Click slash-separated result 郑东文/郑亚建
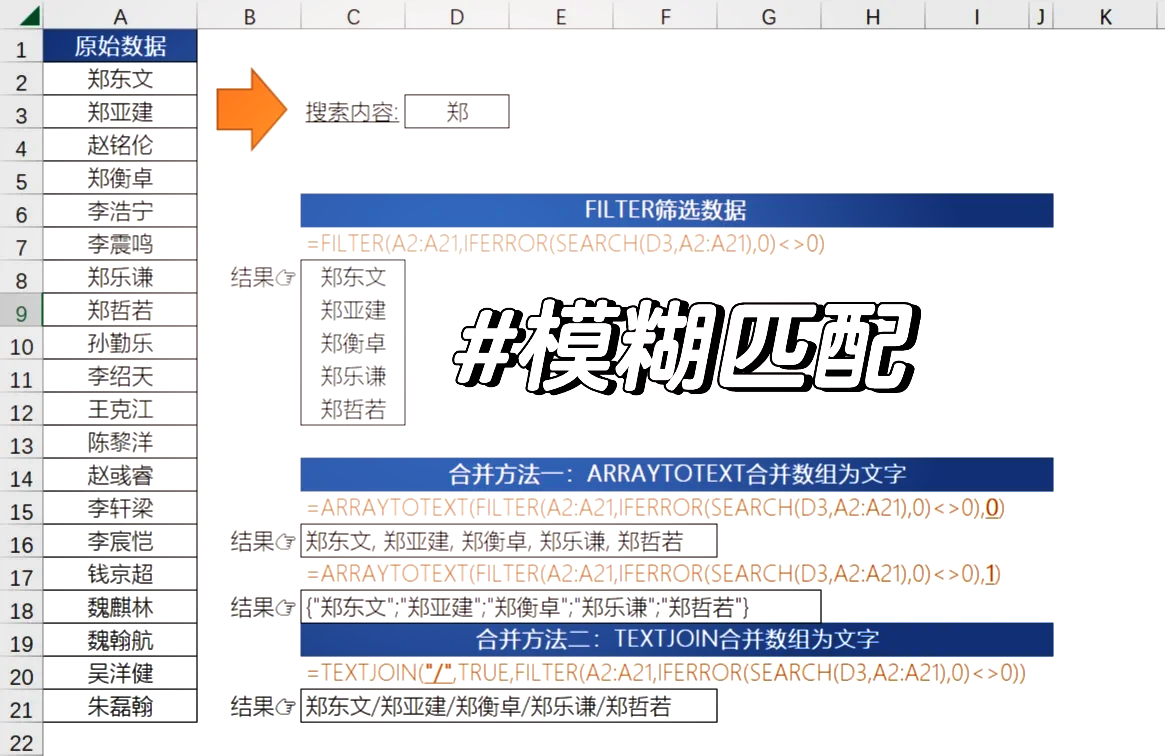 click(509, 706)
